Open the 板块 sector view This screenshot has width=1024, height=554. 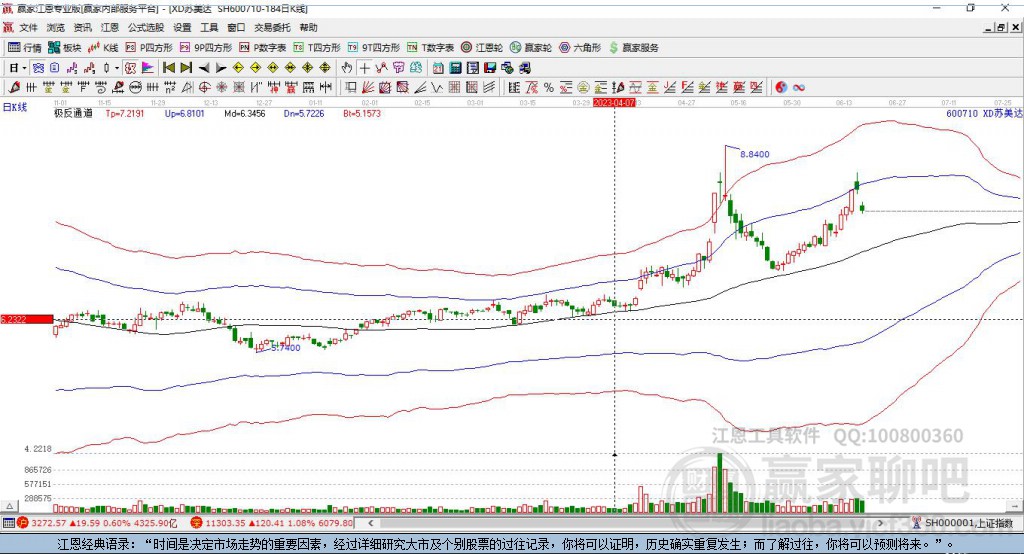point(64,48)
